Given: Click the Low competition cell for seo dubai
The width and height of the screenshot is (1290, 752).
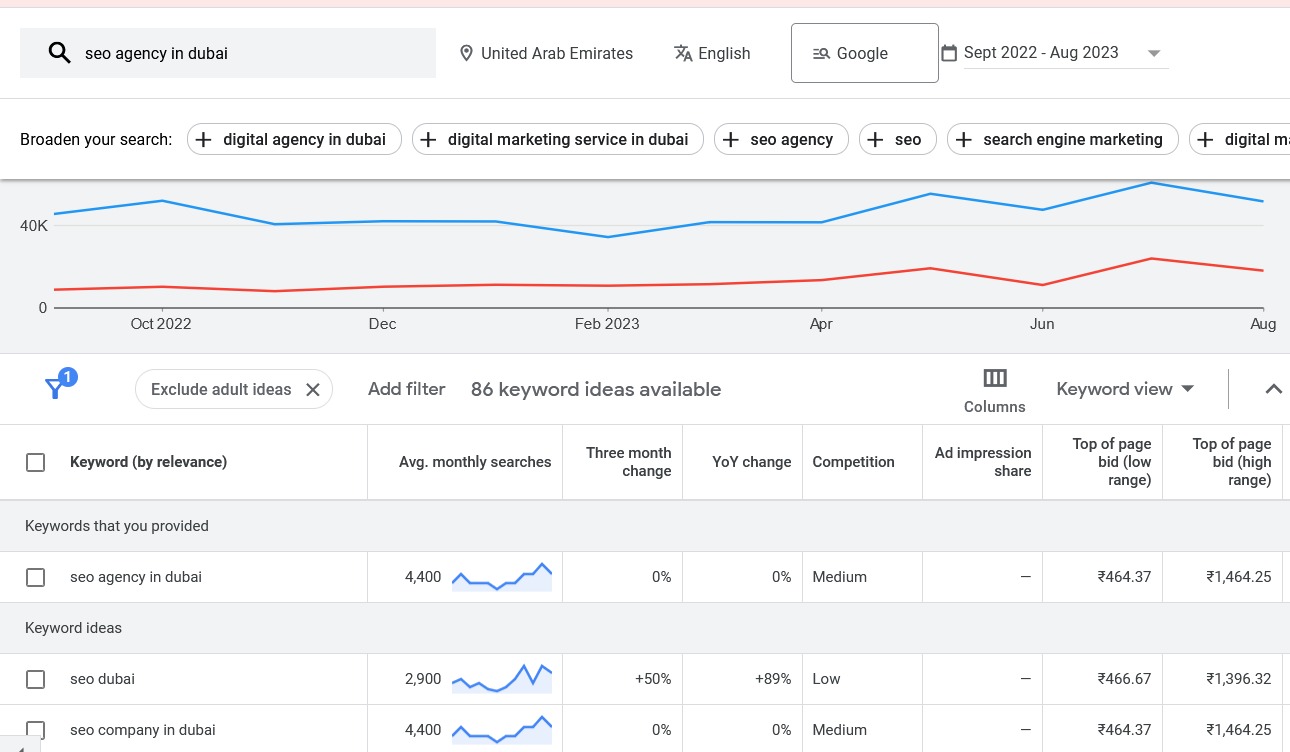Looking at the screenshot, I should (826, 679).
